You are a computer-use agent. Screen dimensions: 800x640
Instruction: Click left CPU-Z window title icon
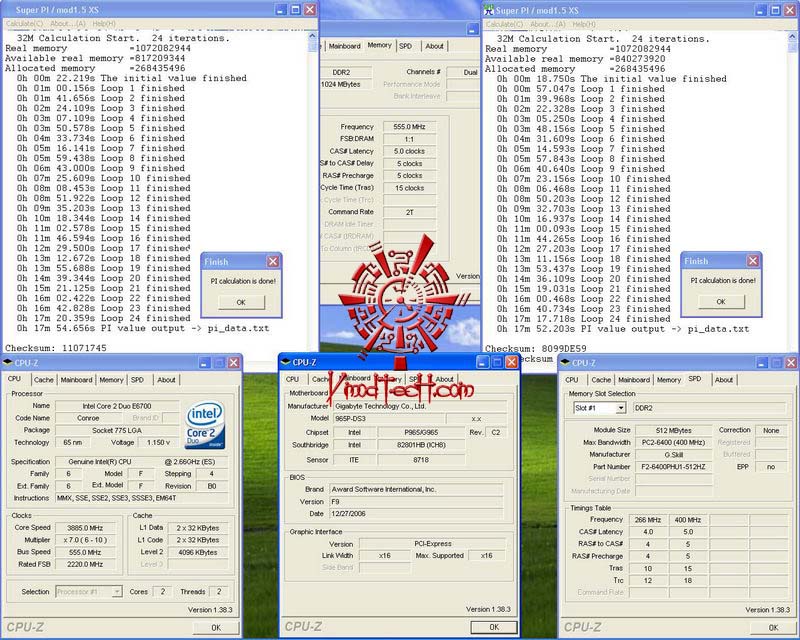click(x=7, y=362)
